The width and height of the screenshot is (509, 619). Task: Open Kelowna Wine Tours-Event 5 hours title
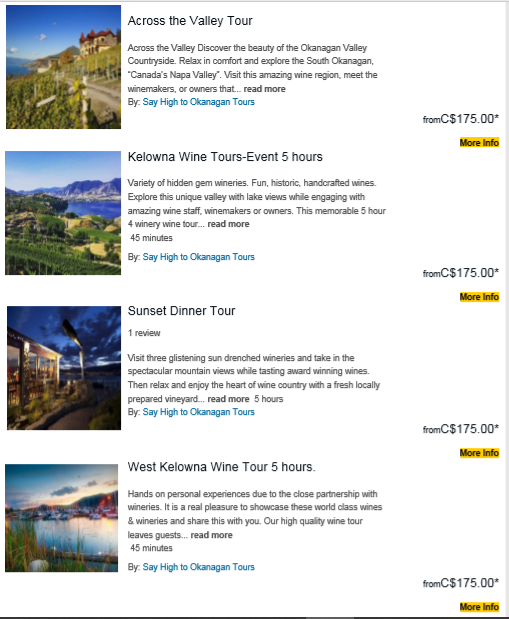225,157
